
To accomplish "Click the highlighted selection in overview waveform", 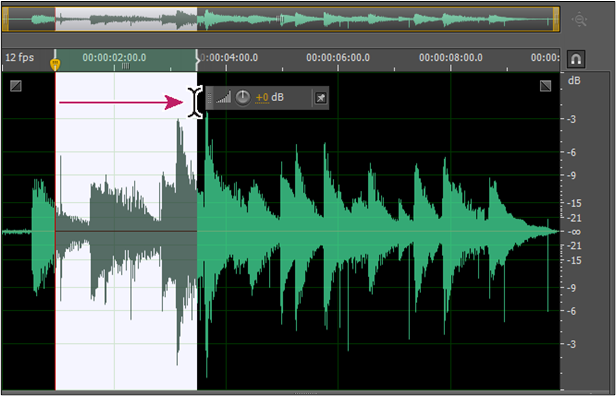I will 126,19.
